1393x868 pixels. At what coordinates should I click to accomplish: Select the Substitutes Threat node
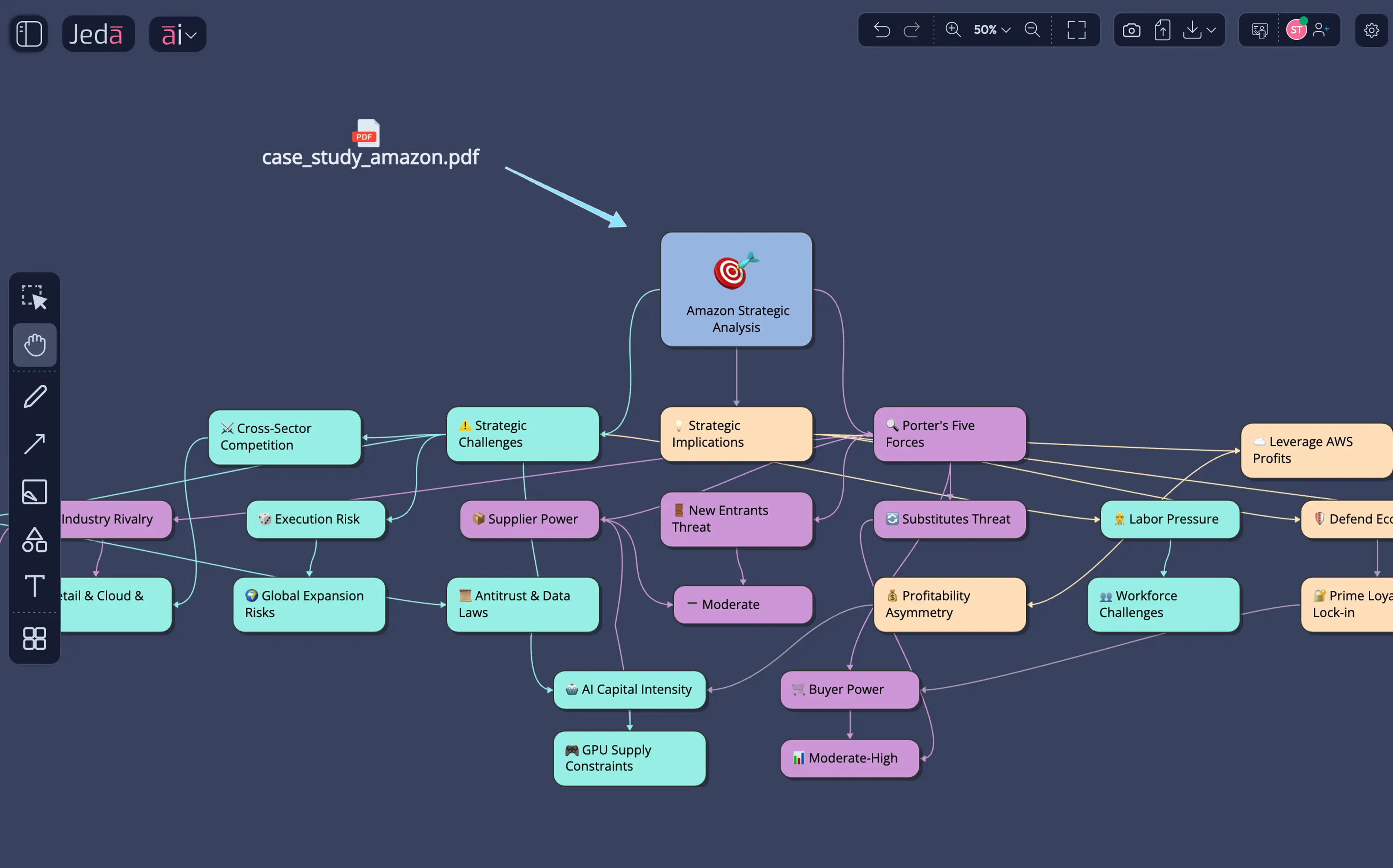950,519
